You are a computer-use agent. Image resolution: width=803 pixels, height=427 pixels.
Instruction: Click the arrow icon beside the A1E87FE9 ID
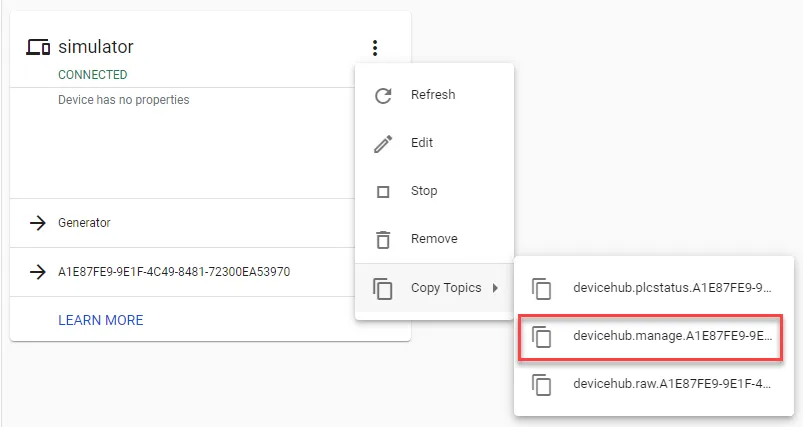coord(37,272)
